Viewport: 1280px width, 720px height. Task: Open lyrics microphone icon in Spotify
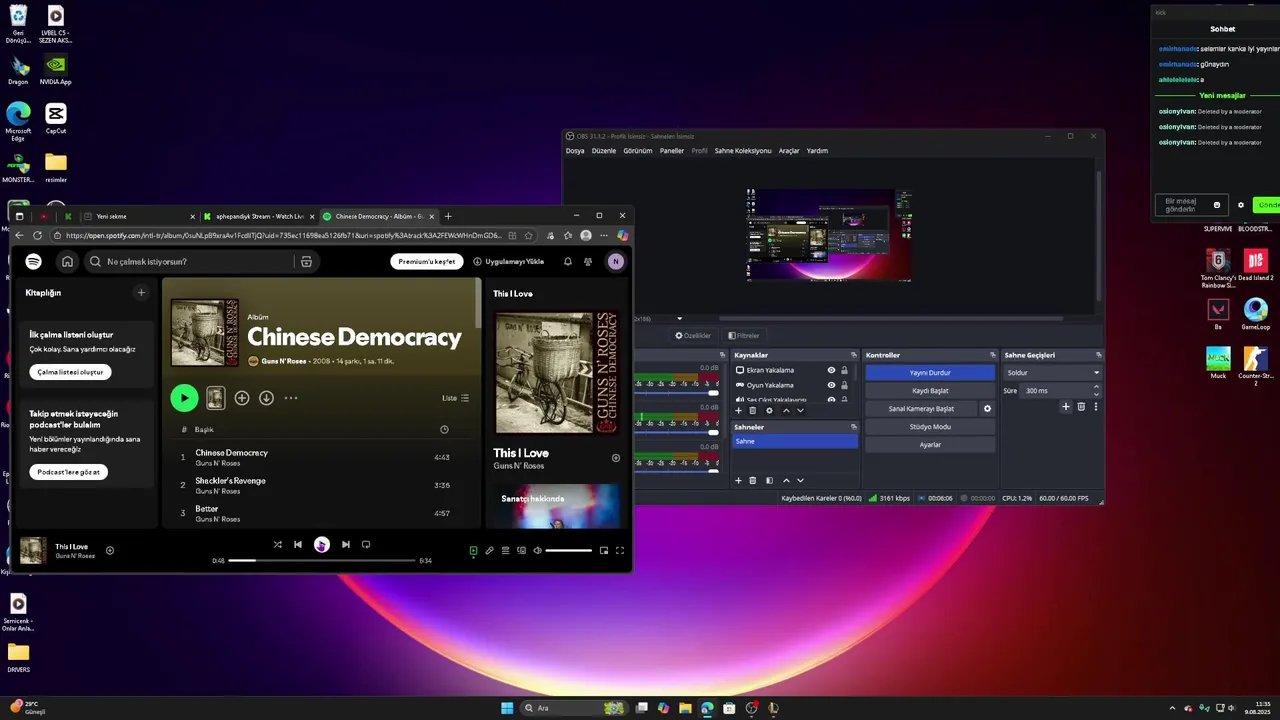coord(489,550)
